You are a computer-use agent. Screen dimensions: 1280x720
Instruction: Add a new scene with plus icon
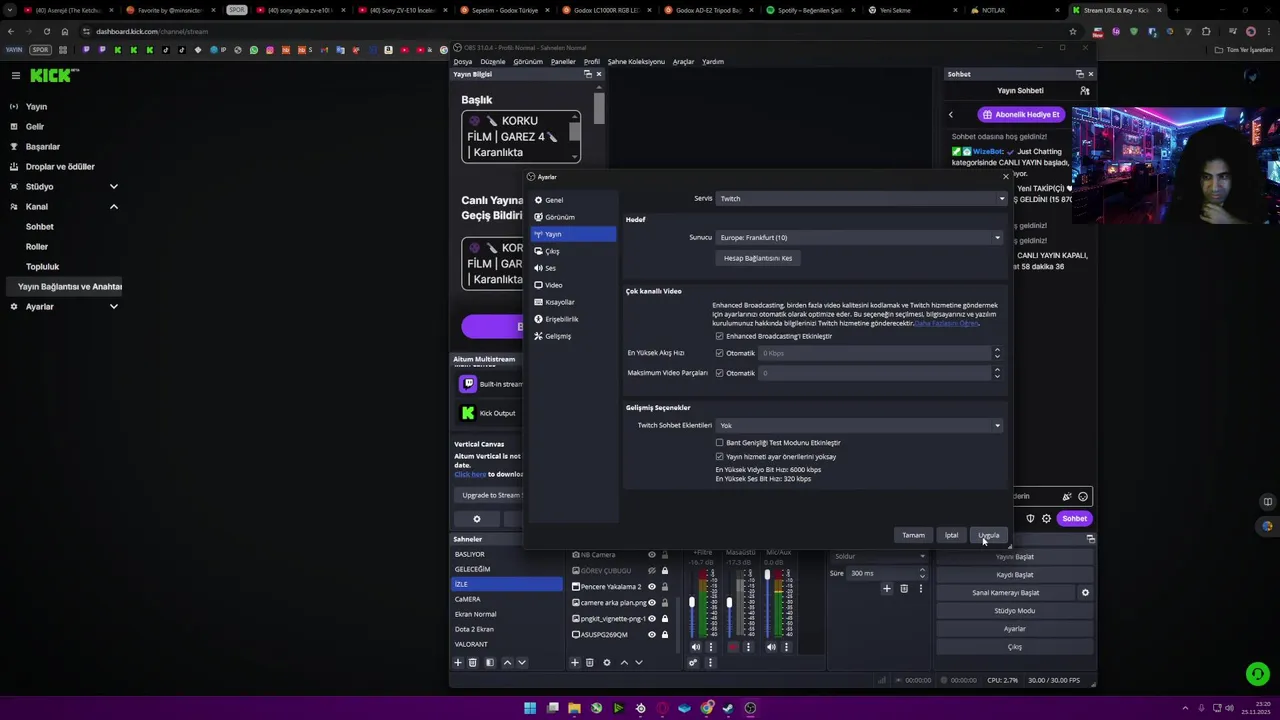click(458, 662)
